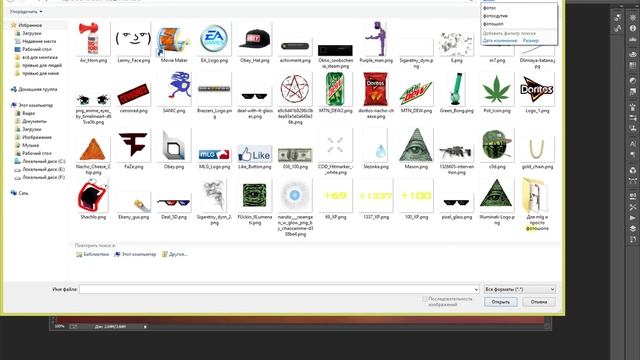Viewport: 640px width, 360px height.
Task: Select the Nacho_Cheese_Chip.png file
Action: pos(93,149)
